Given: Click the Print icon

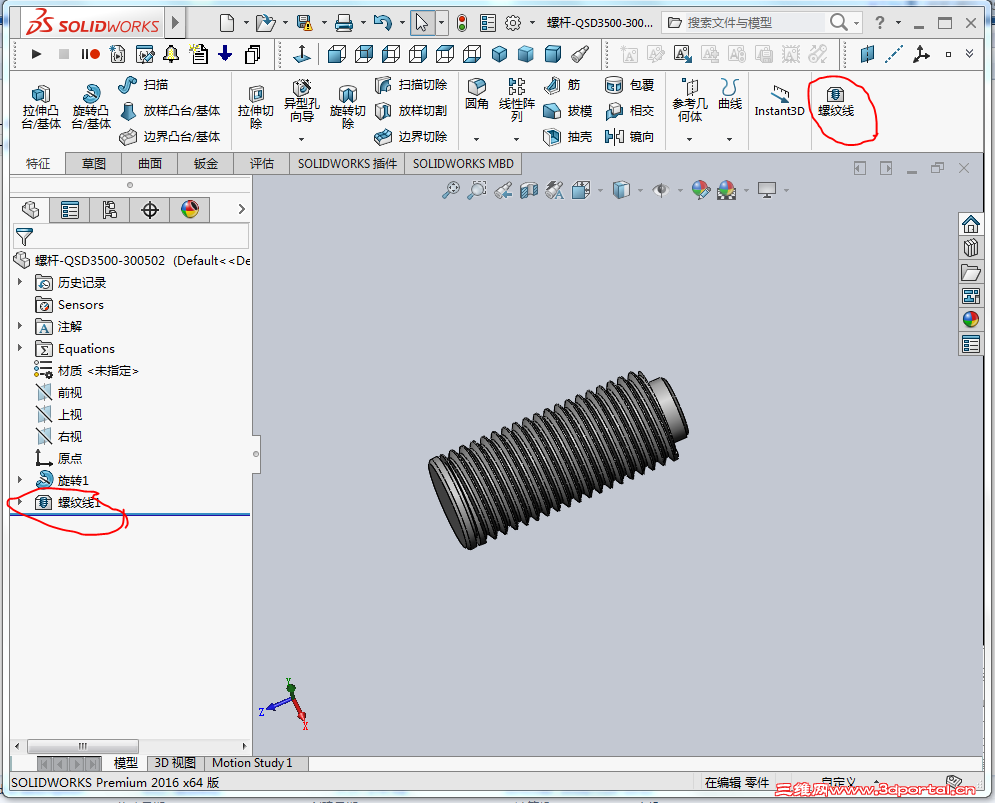Looking at the screenshot, I should pyautogui.click(x=344, y=23).
